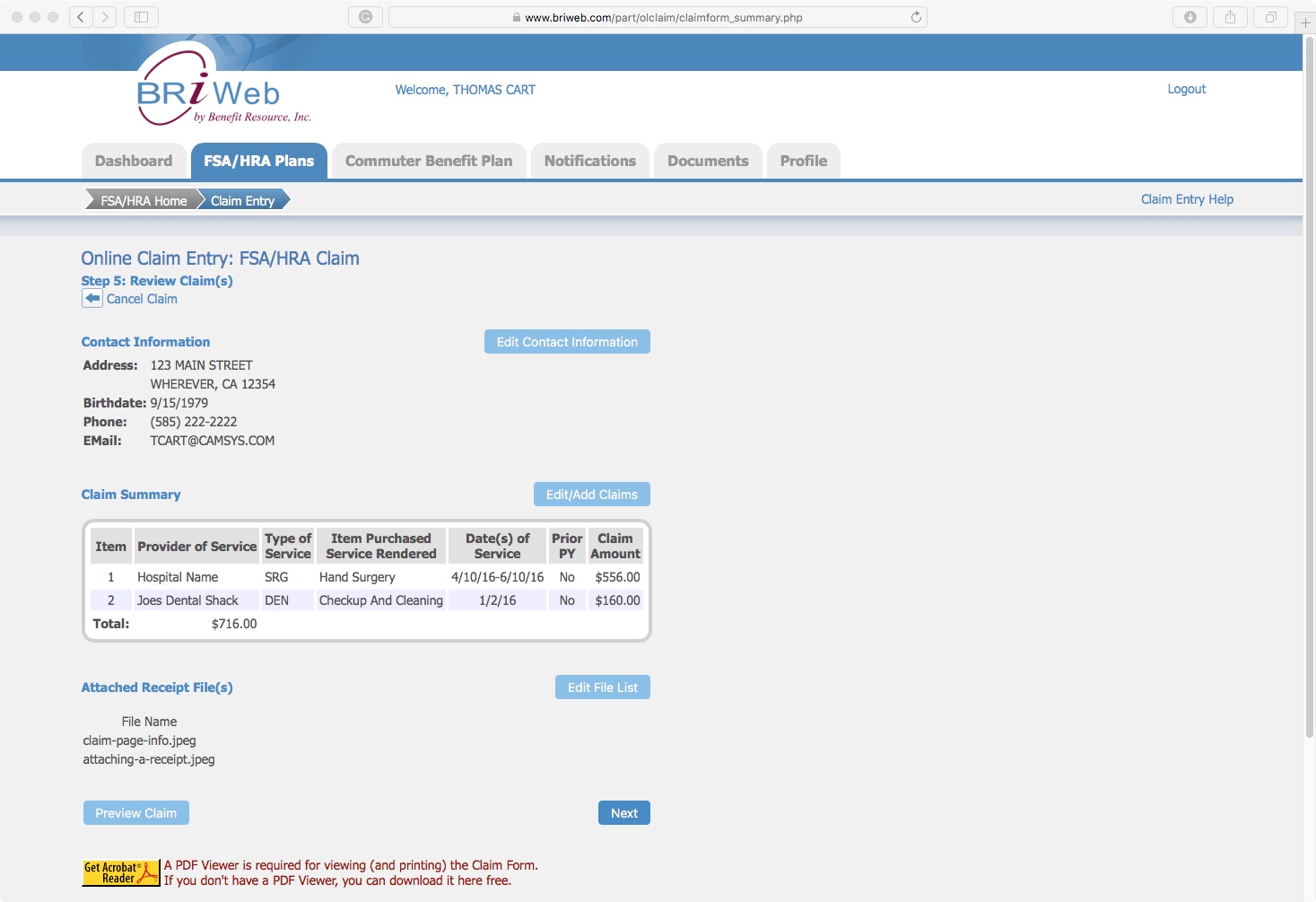Switch to the Notifications tab
The width and height of the screenshot is (1316, 902).
point(589,161)
